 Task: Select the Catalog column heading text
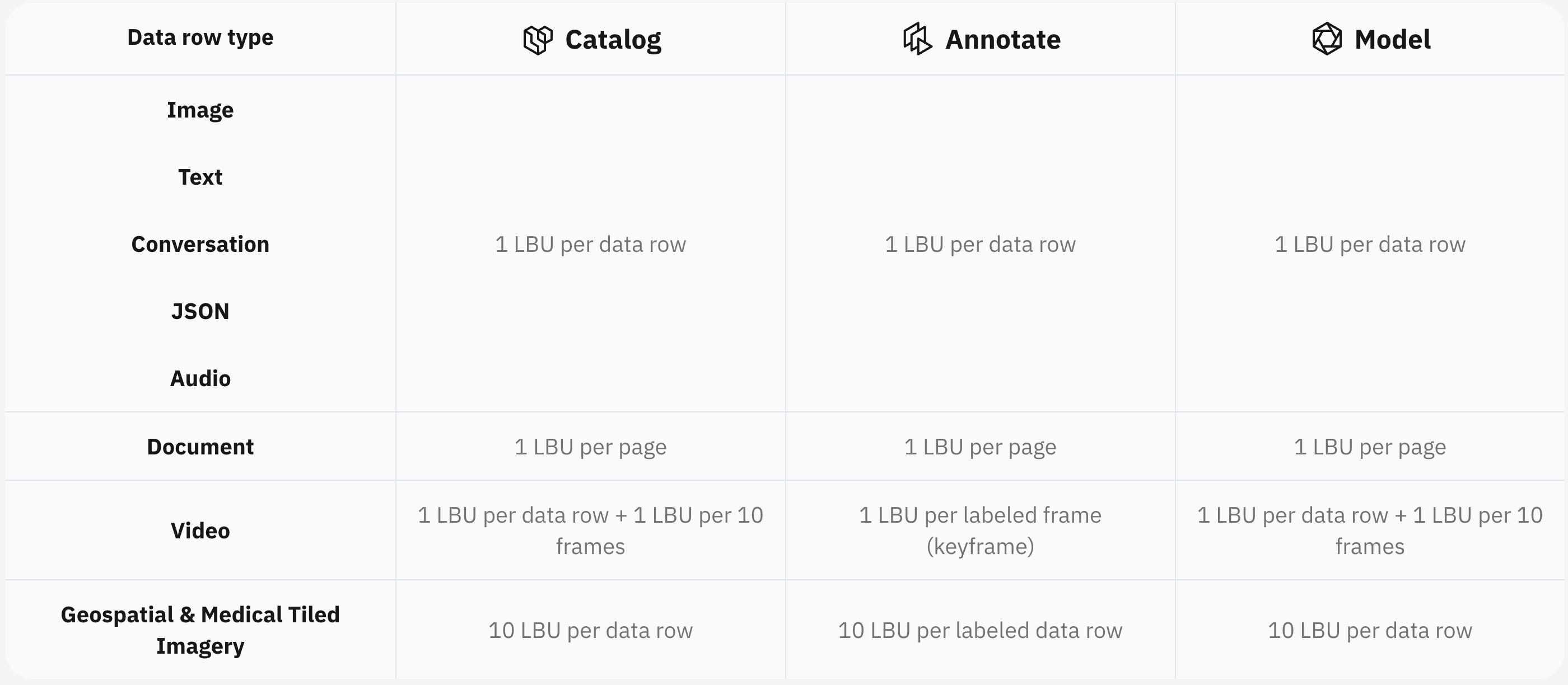pyautogui.click(x=613, y=40)
